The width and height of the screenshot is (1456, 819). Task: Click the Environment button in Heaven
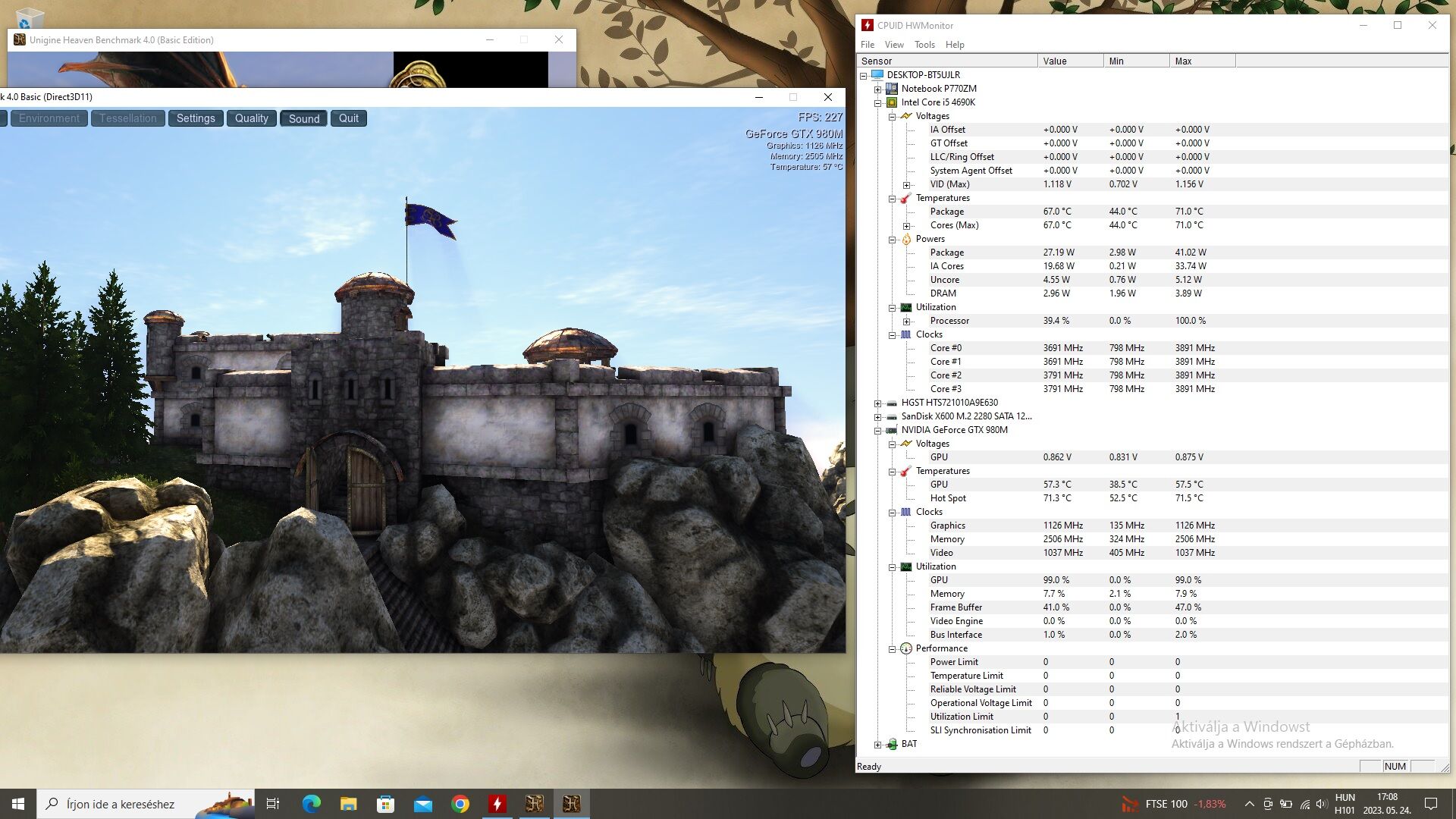pos(49,118)
